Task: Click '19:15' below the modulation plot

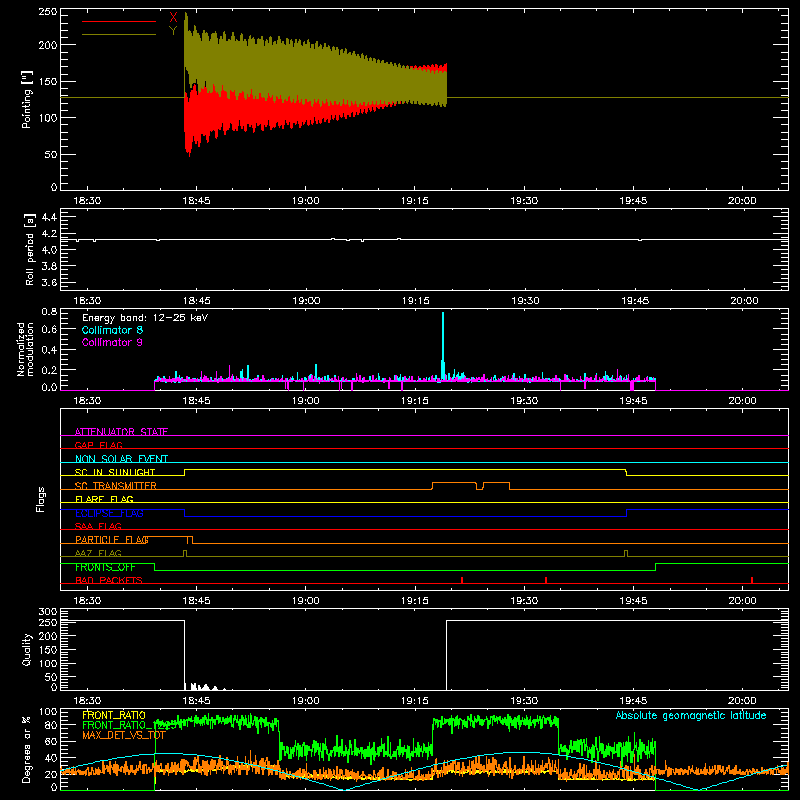Action: tap(415, 401)
